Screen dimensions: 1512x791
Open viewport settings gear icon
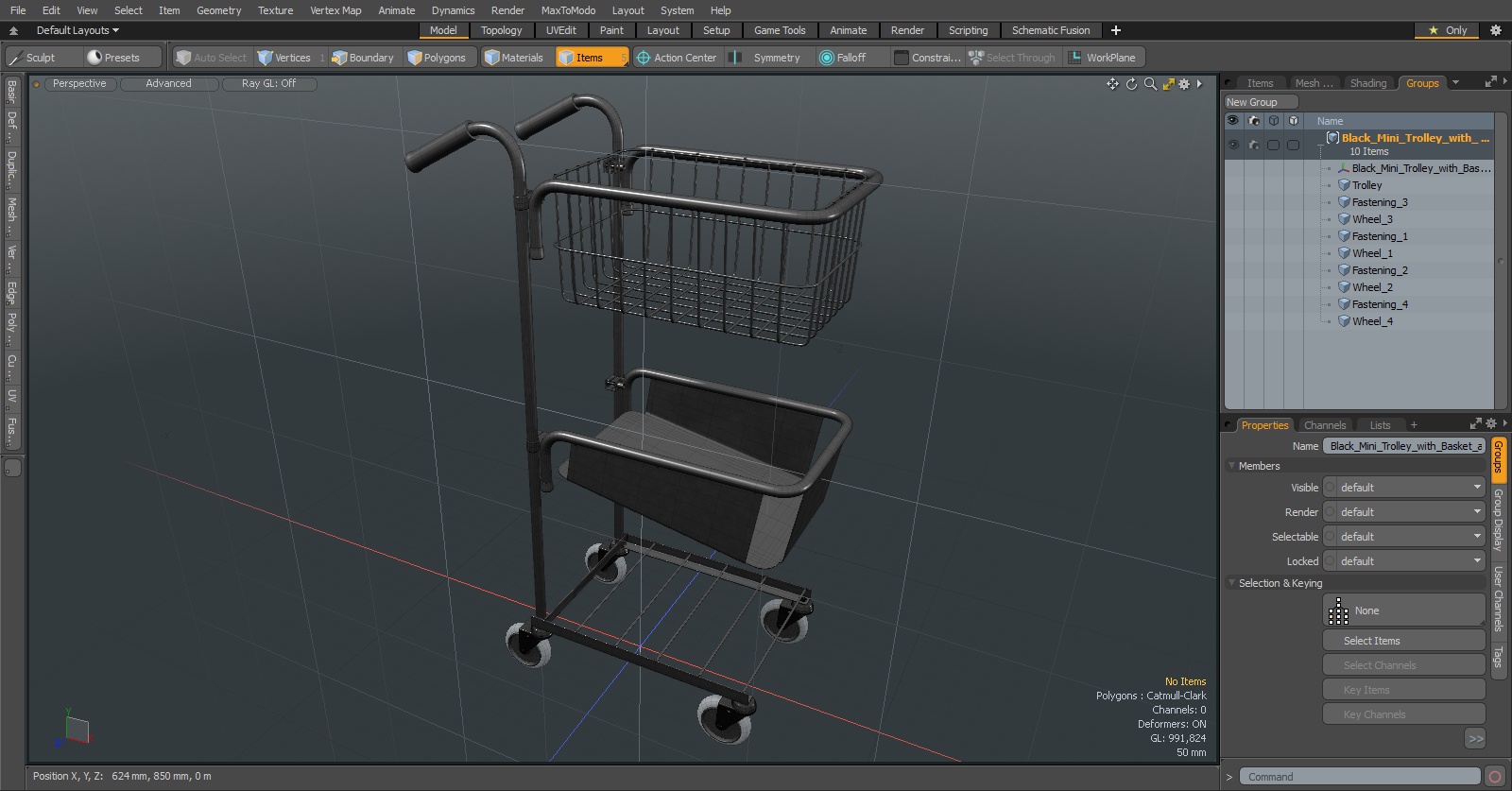[1184, 84]
